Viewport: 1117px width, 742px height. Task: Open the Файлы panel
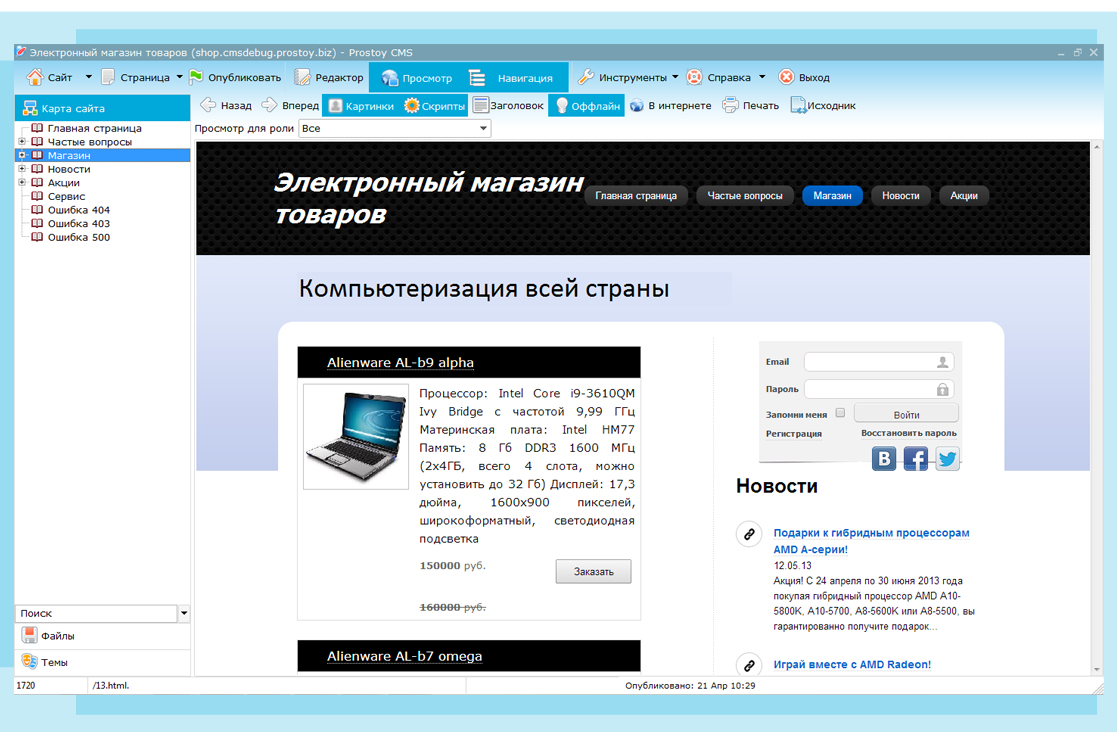click(x=103, y=635)
